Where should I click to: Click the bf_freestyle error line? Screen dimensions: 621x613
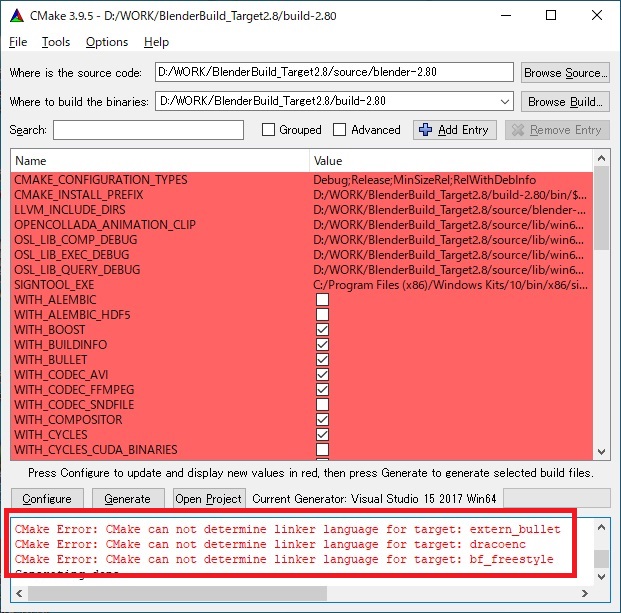coord(284,559)
